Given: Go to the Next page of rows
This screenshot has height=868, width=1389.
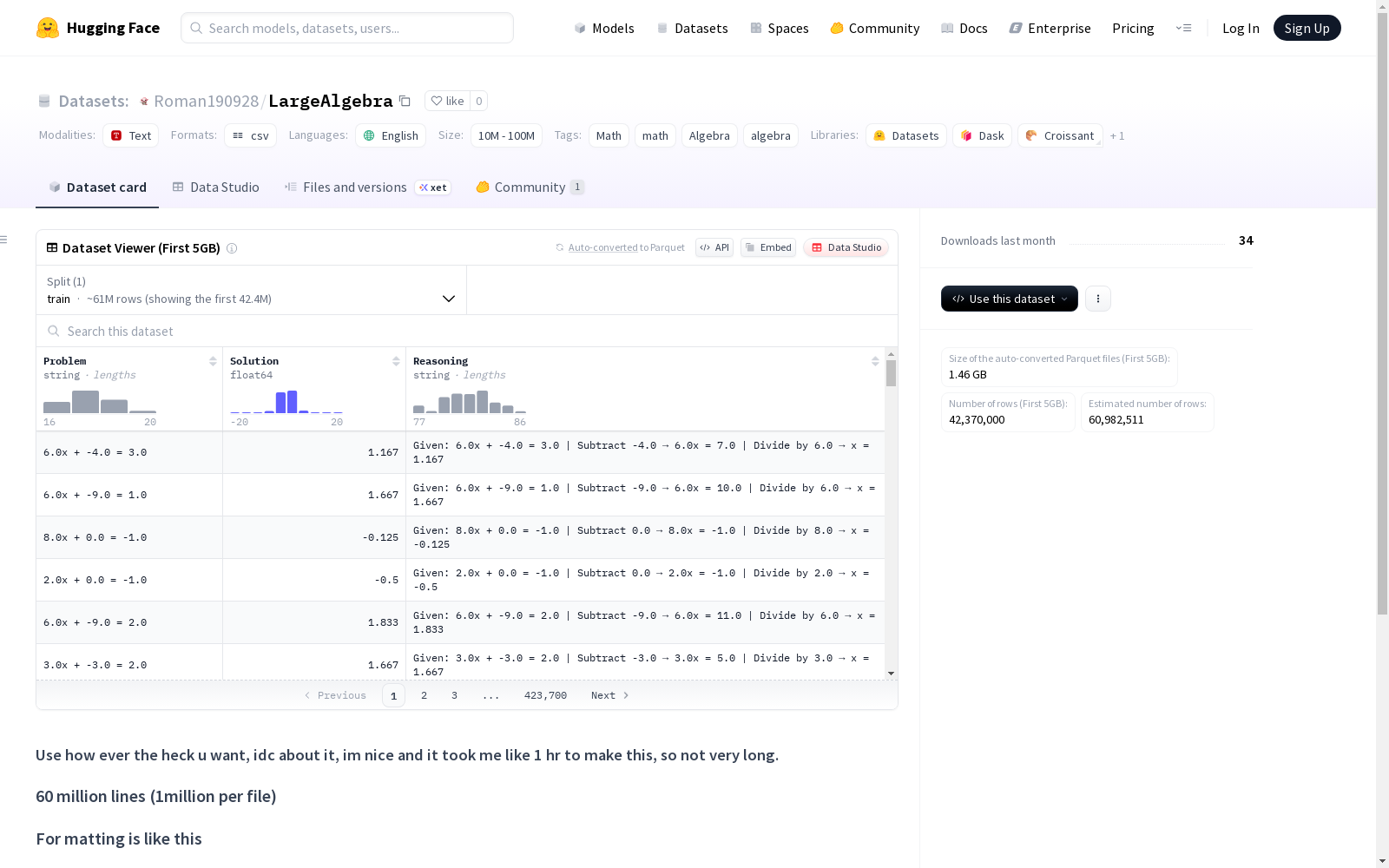Looking at the screenshot, I should tap(609, 695).
